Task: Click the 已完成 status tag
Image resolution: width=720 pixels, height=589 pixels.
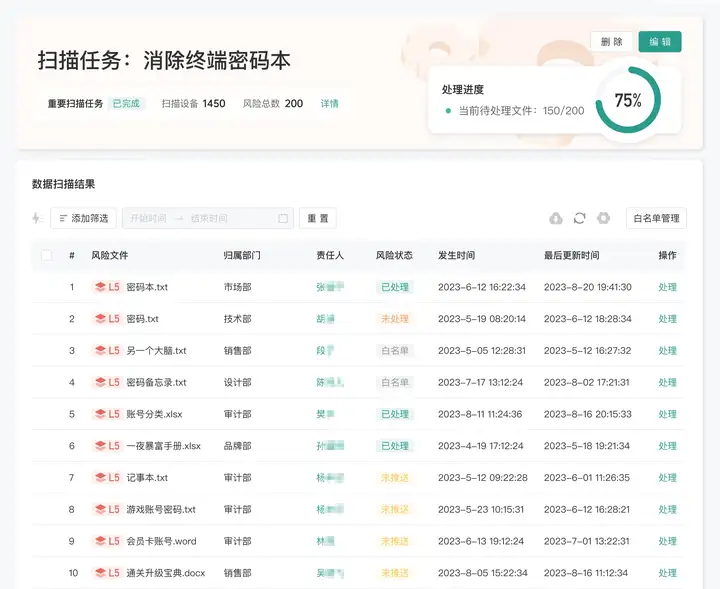Action: pyautogui.click(x=126, y=103)
